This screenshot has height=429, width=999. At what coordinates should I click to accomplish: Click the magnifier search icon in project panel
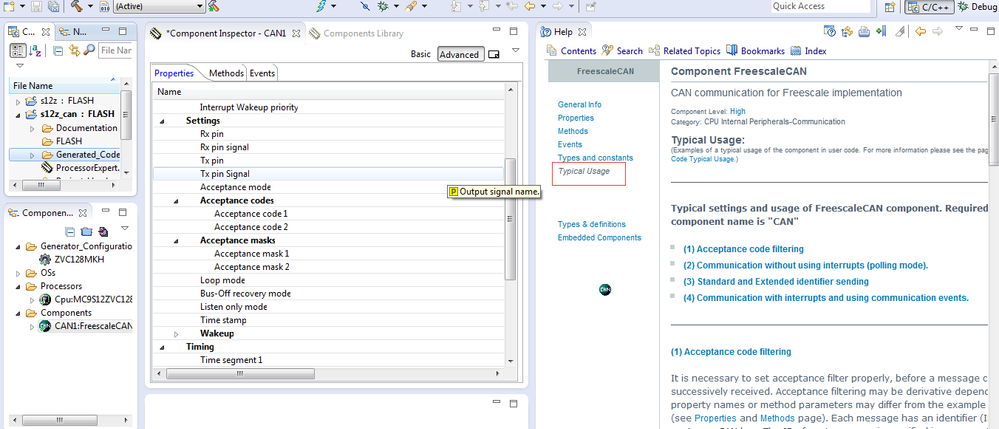[x=89, y=50]
